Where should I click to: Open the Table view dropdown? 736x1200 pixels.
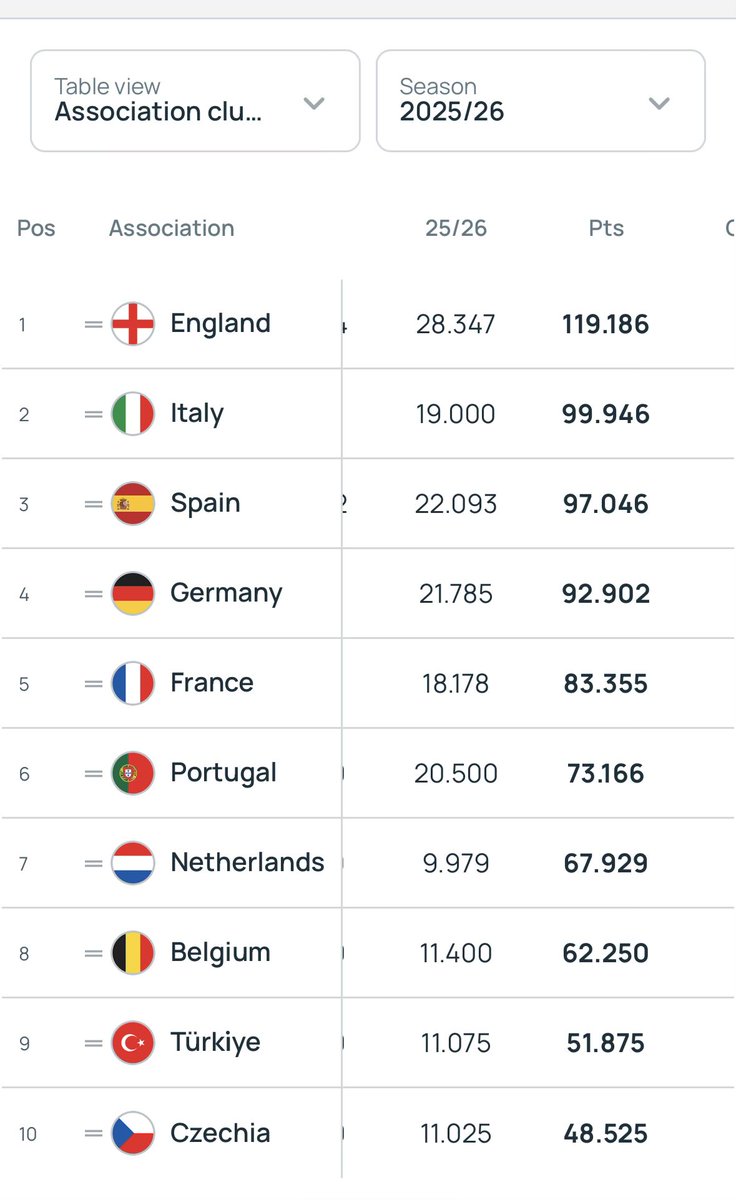pos(195,101)
